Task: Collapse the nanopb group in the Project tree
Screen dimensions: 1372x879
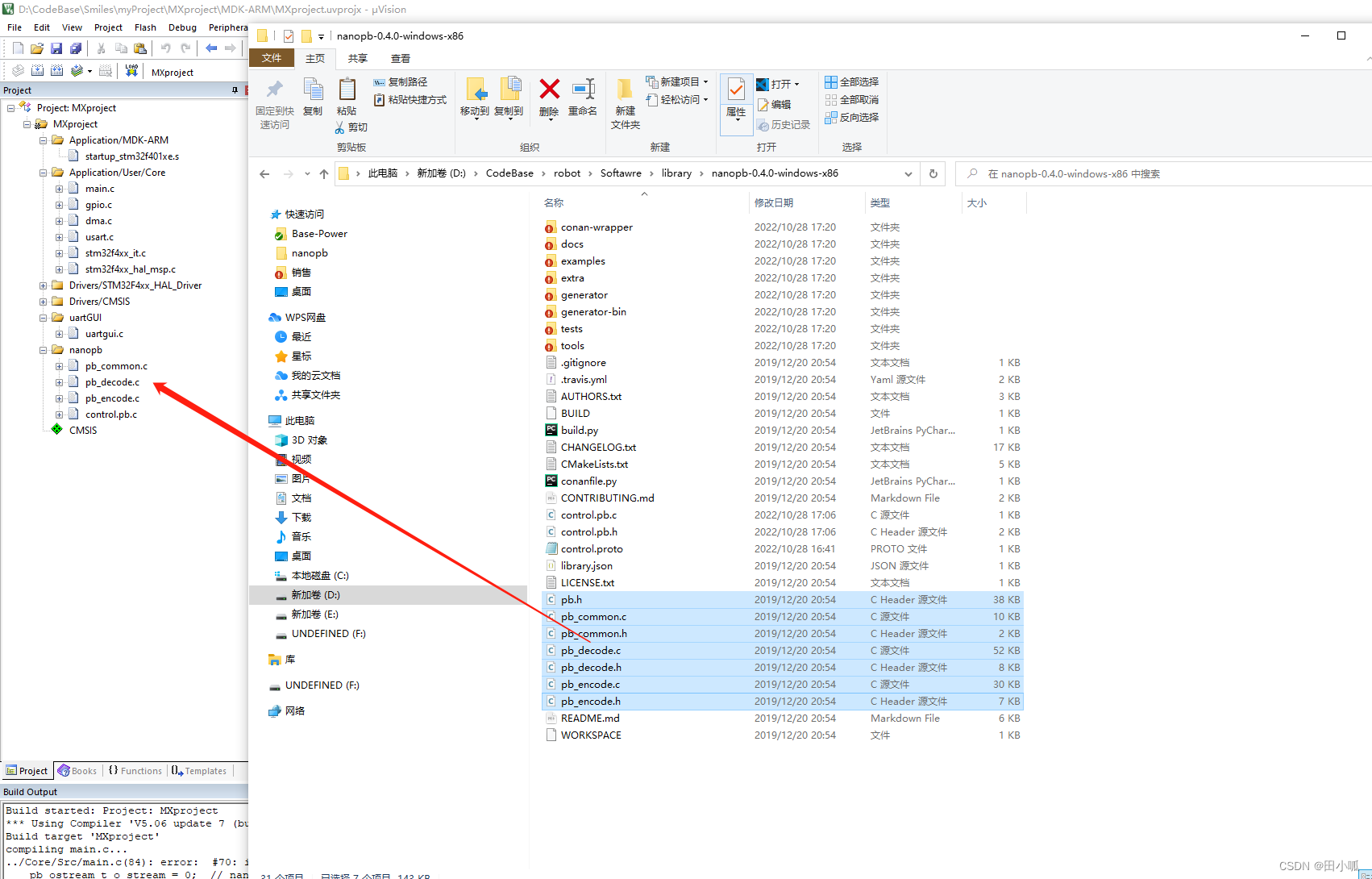Action: (x=42, y=349)
